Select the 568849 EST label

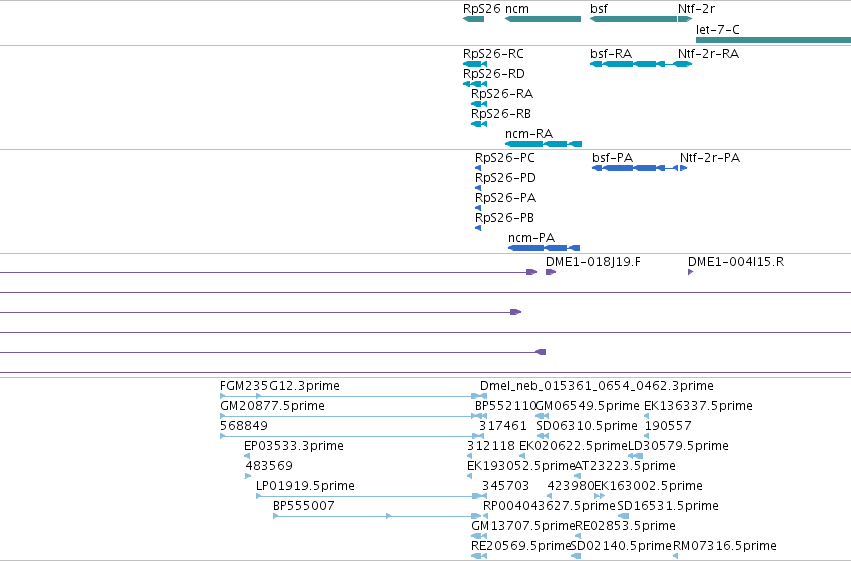pos(244,426)
